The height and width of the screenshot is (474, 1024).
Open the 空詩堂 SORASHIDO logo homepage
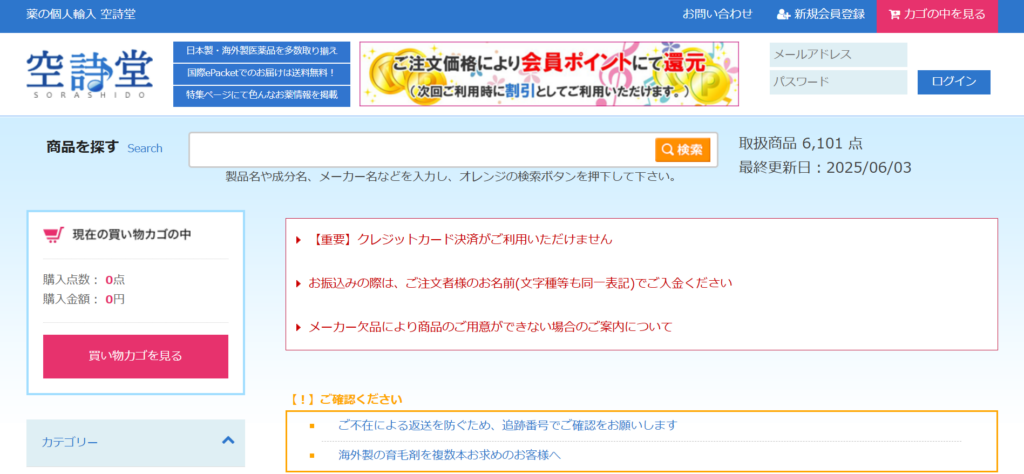coord(89,74)
